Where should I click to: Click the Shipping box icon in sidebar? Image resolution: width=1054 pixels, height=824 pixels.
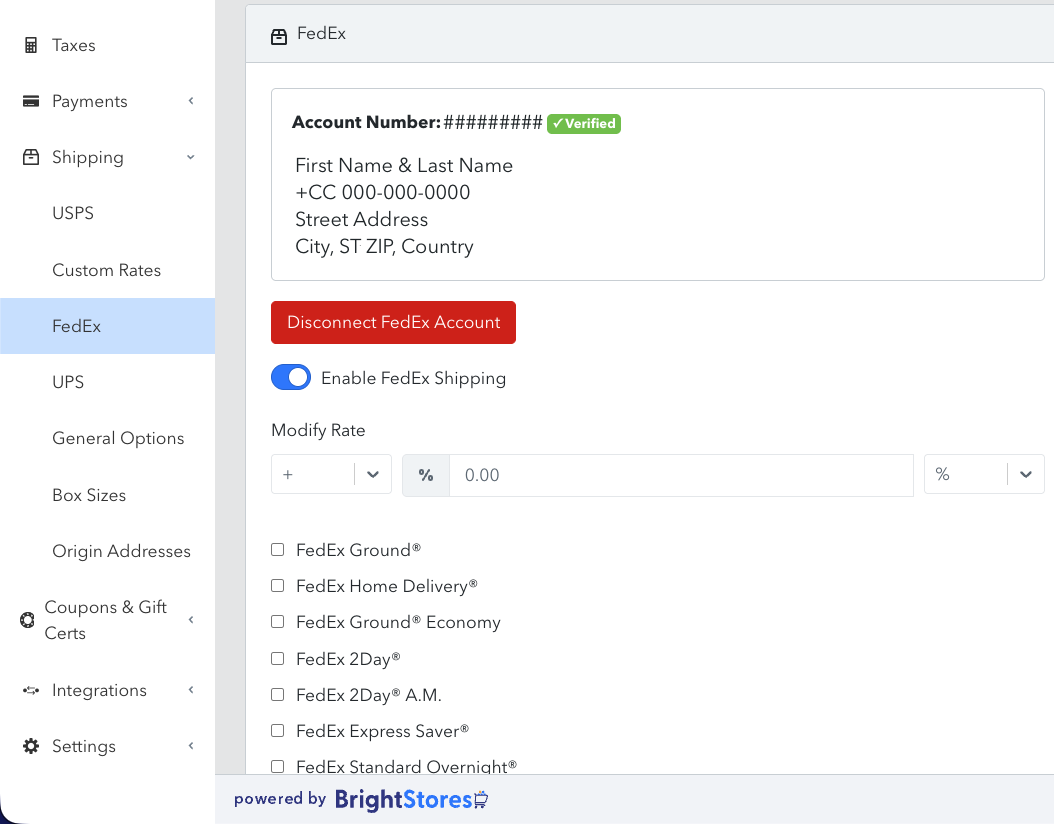[x=31, y=157]
